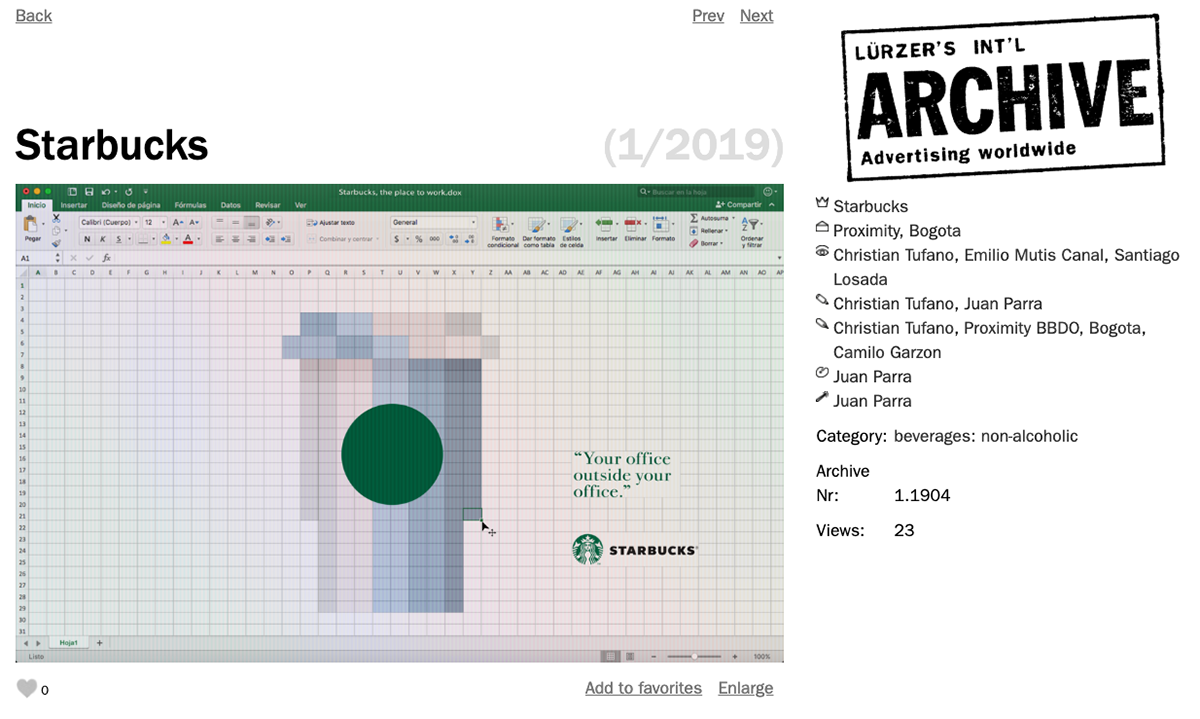Viewport: 1200px width, 719px height.
Task: Click the smiley feedback icon
Action: point(768,192)
